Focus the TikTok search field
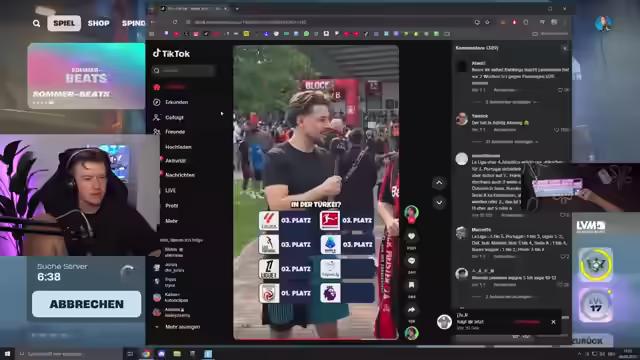Viewport: 640px width, 360px height. 183,71
